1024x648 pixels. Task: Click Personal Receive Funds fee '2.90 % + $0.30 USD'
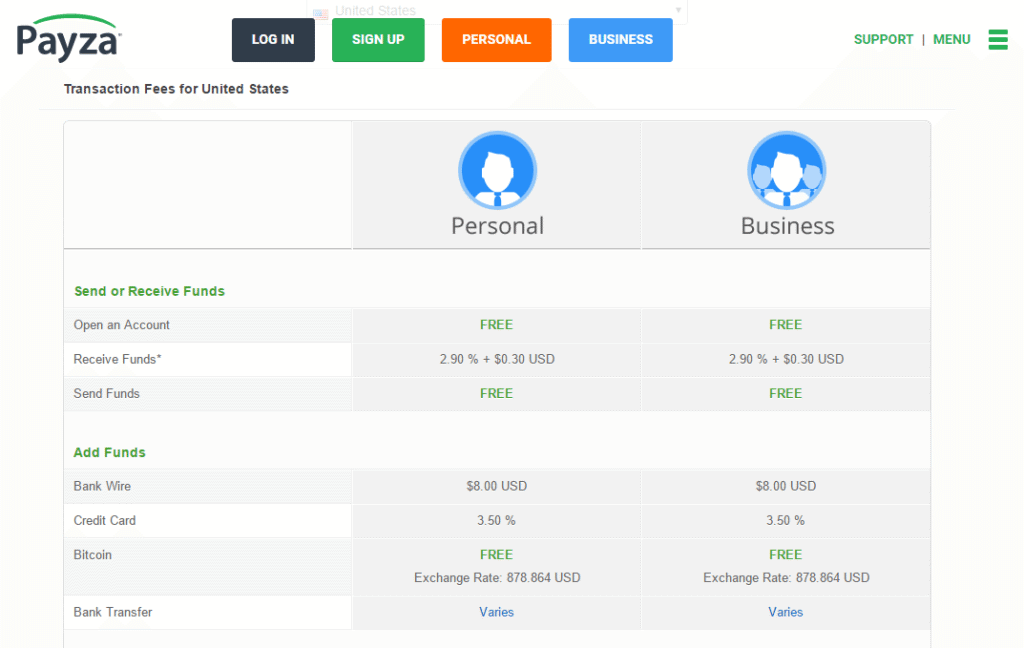click(497, 359)
